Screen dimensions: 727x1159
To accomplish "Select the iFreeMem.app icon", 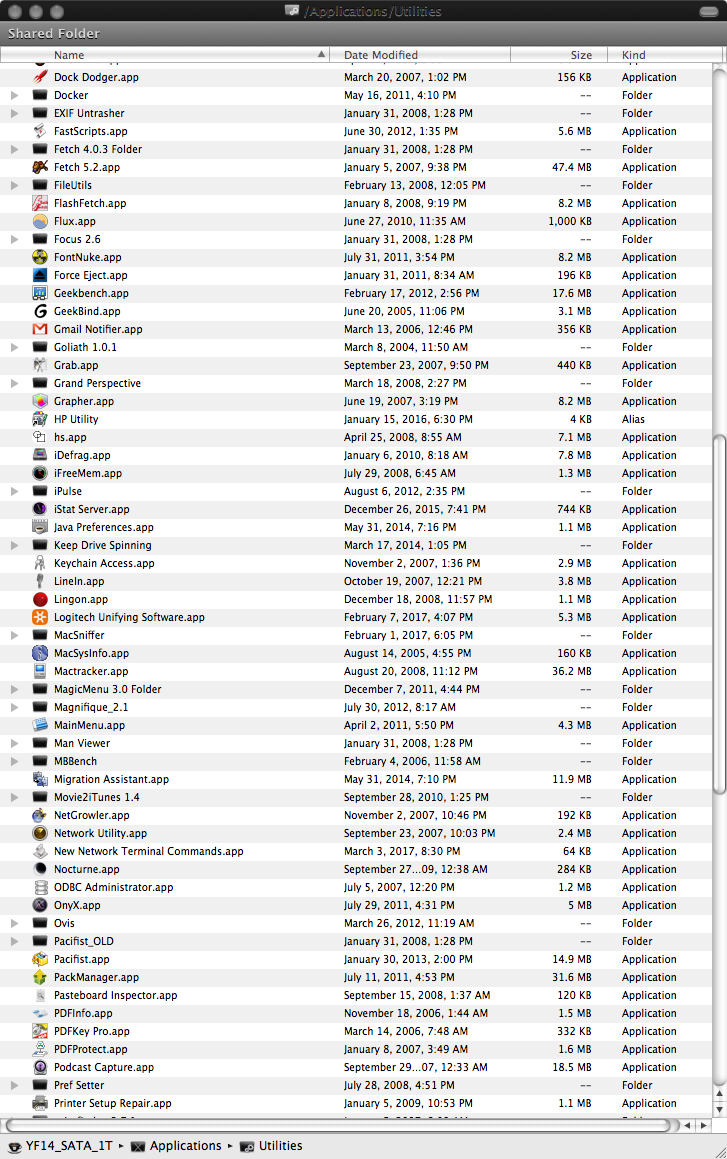I will tap(41, 473).
